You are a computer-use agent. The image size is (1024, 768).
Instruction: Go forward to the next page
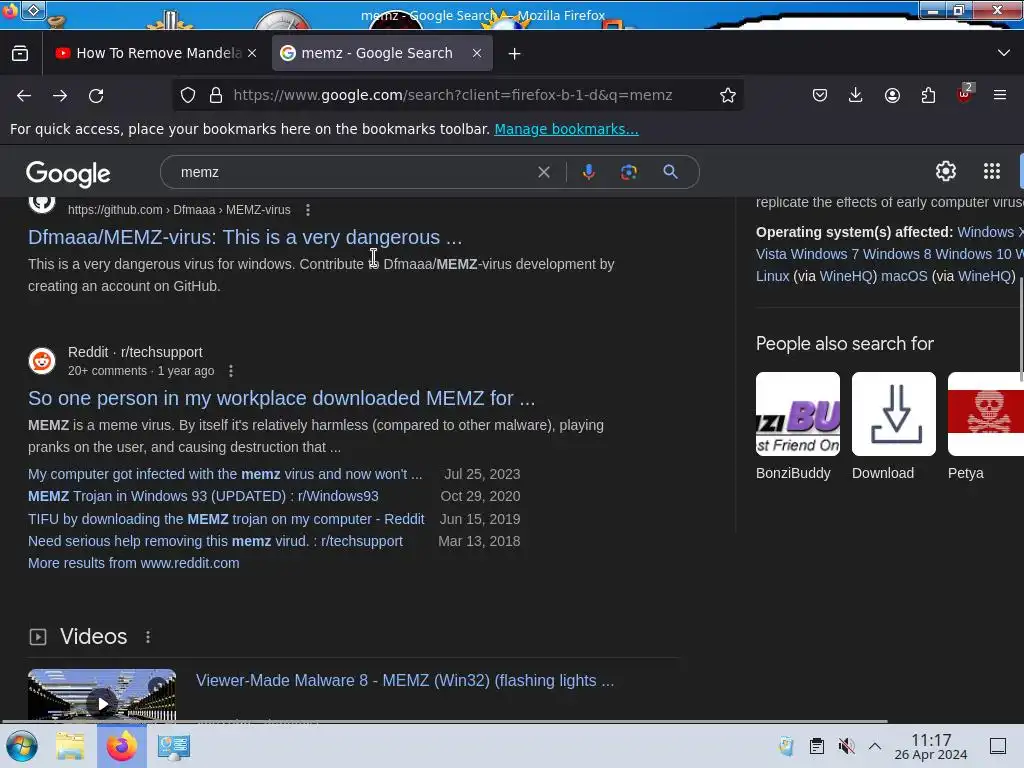(x=60, y=95)
